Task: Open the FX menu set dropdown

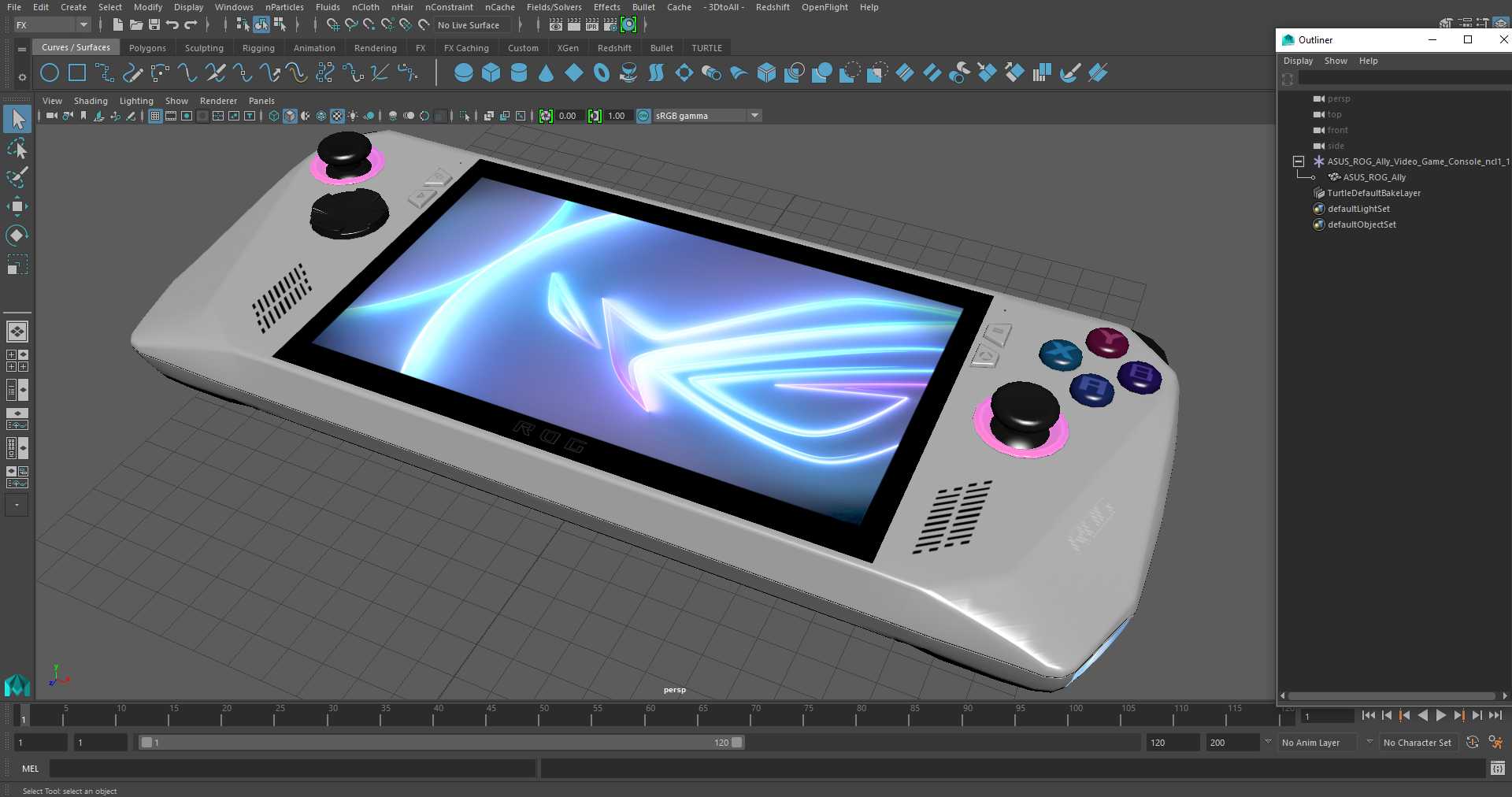Action: coord(52,25)
